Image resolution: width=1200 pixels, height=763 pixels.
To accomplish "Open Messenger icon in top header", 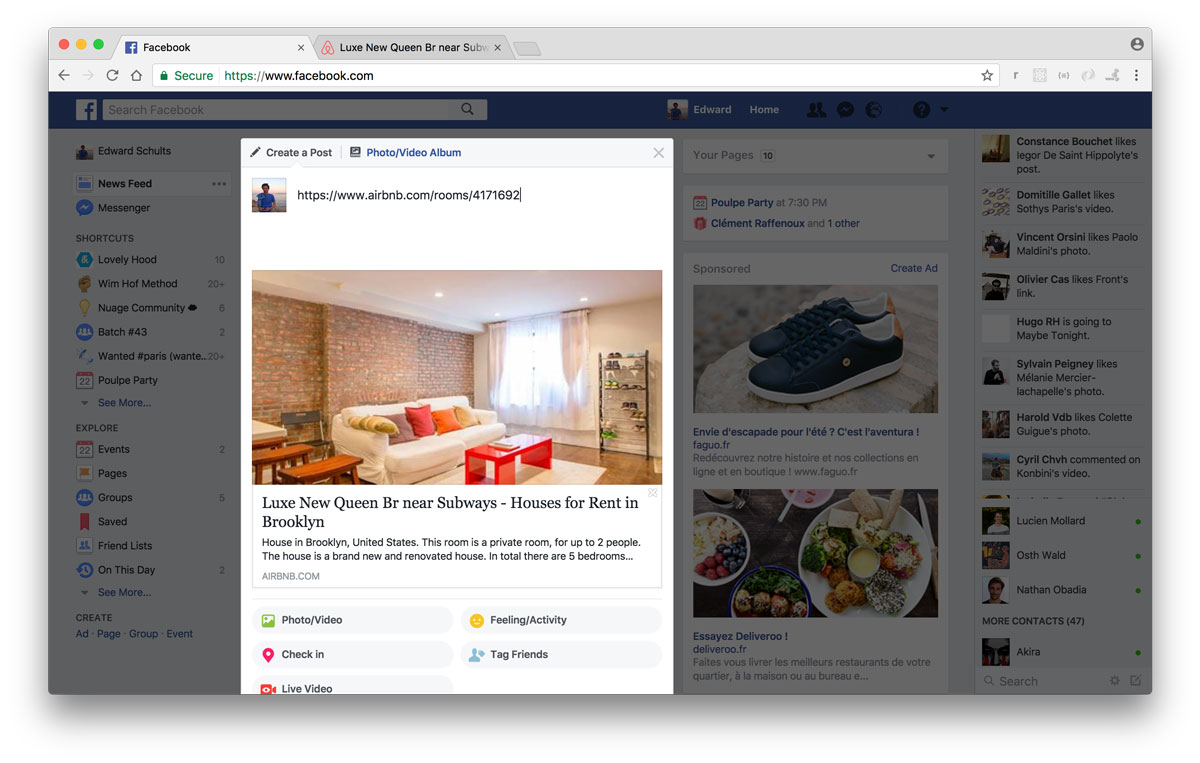I will [x=845, y=110].
